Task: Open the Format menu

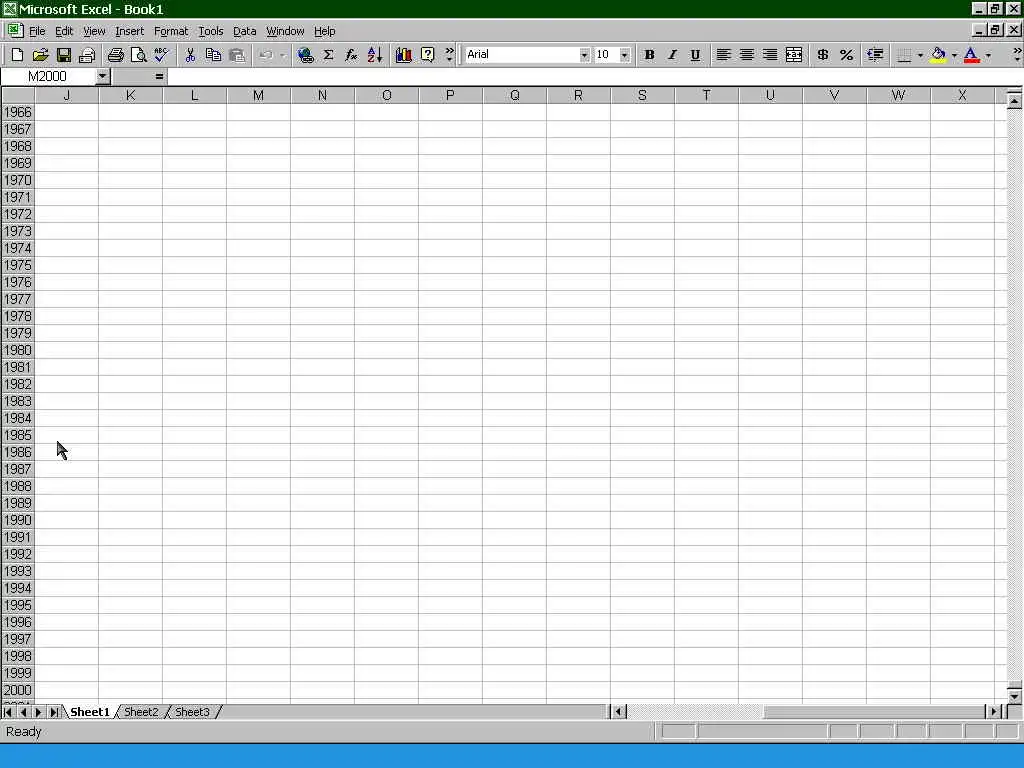Action: click(x=171, y=31)
